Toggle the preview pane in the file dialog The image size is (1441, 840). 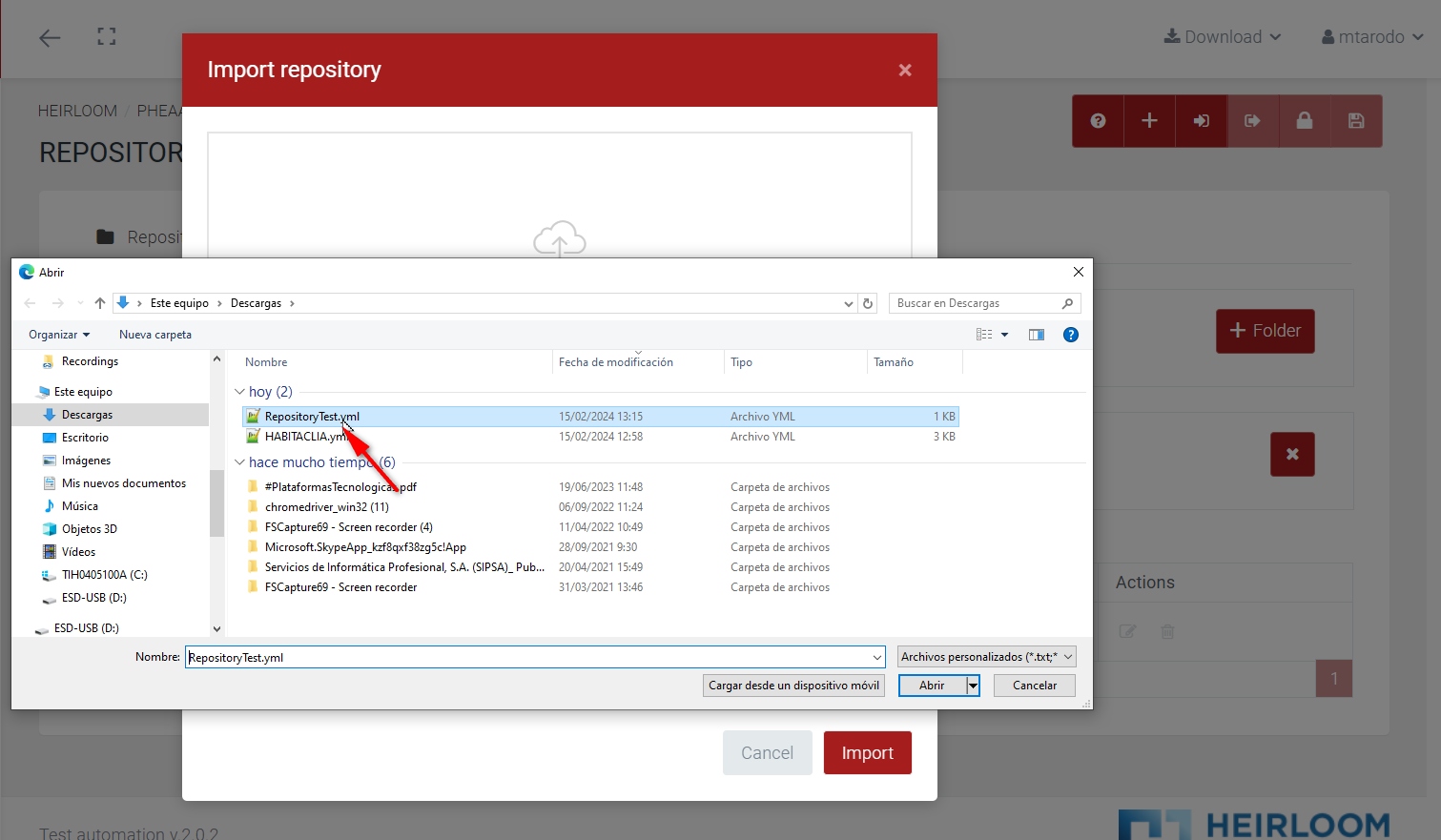[1036, 334]
